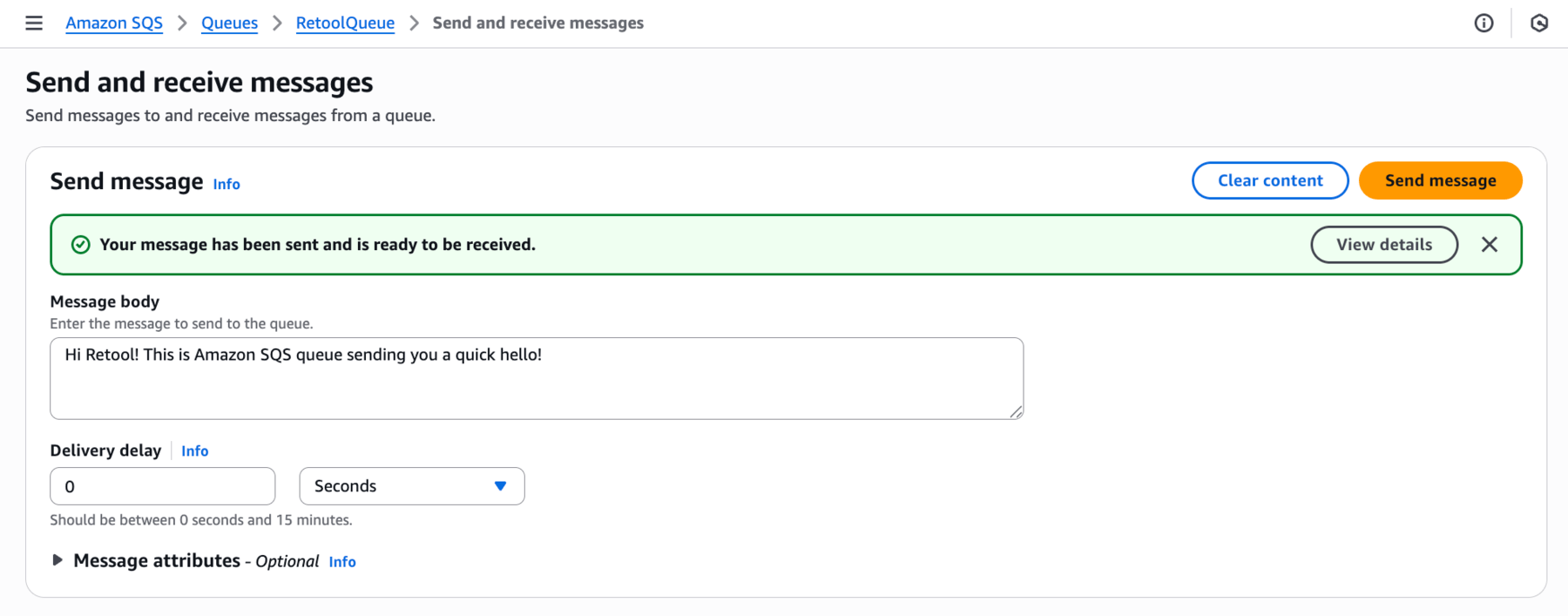Dismiss the success notification banner
This screenshot has width=1568, height=616.
[1490, 245]
